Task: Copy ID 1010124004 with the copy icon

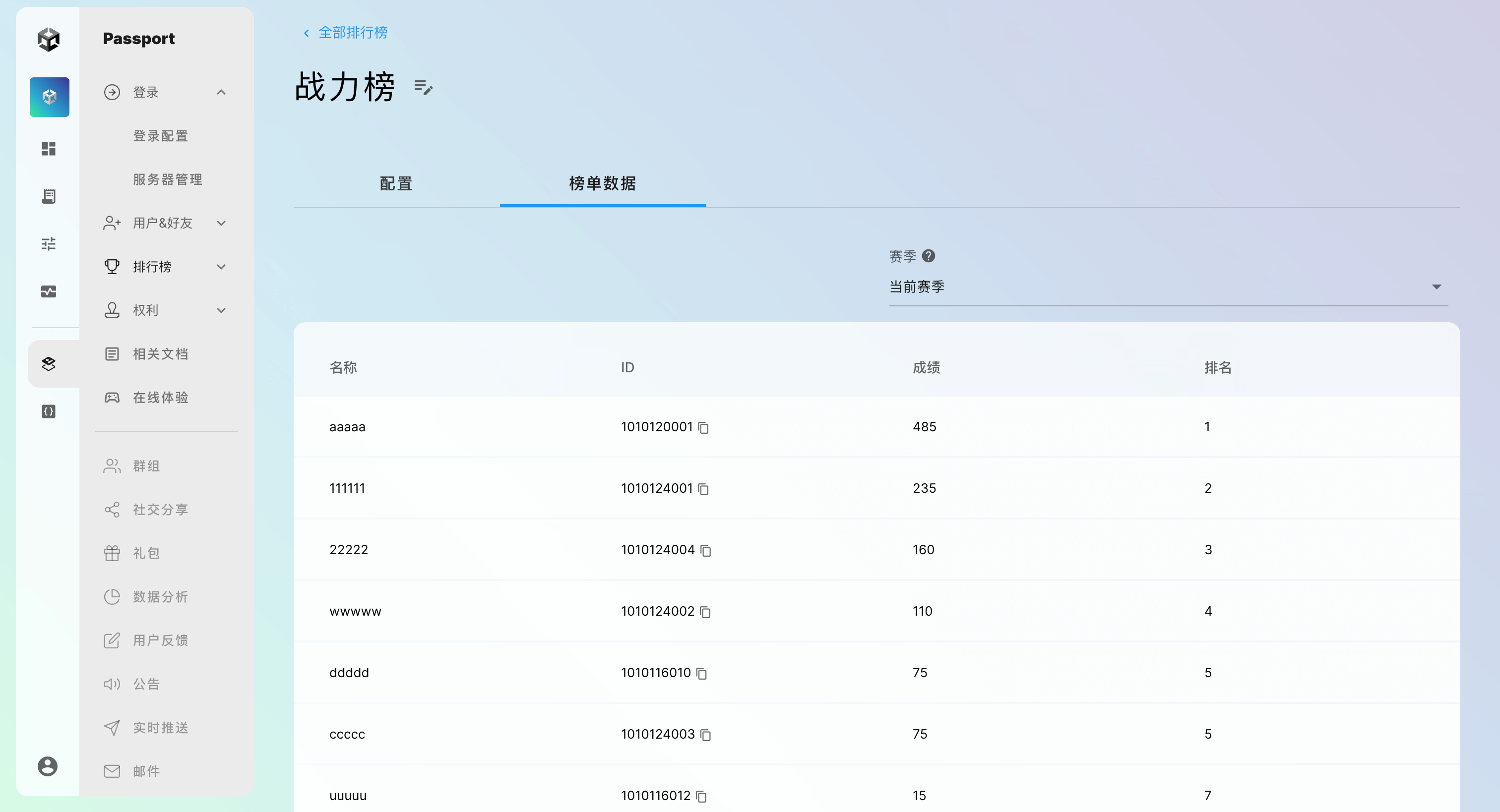Action: coord(706,551)
